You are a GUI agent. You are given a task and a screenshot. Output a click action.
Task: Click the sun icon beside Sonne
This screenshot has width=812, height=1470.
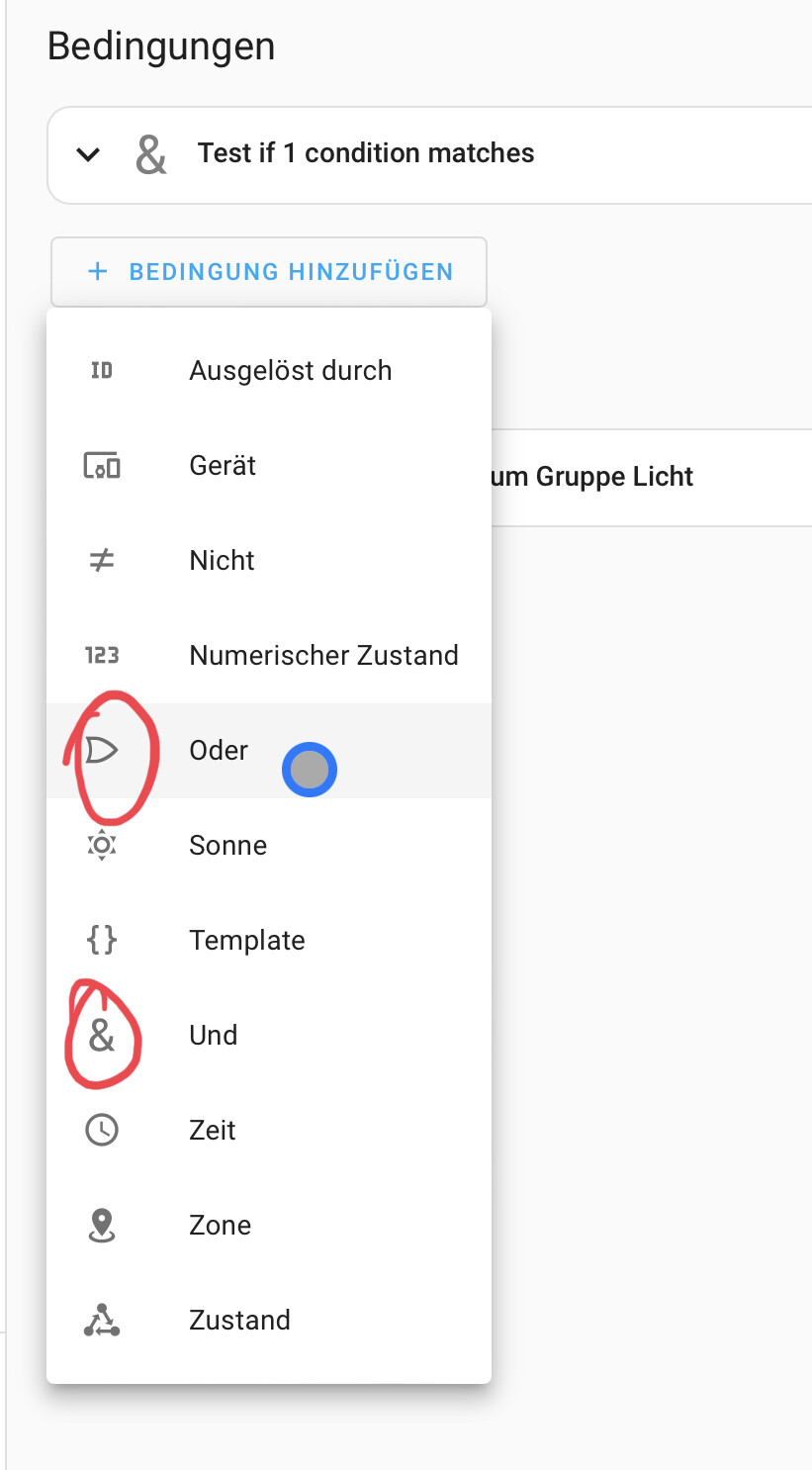pos(102,846)
